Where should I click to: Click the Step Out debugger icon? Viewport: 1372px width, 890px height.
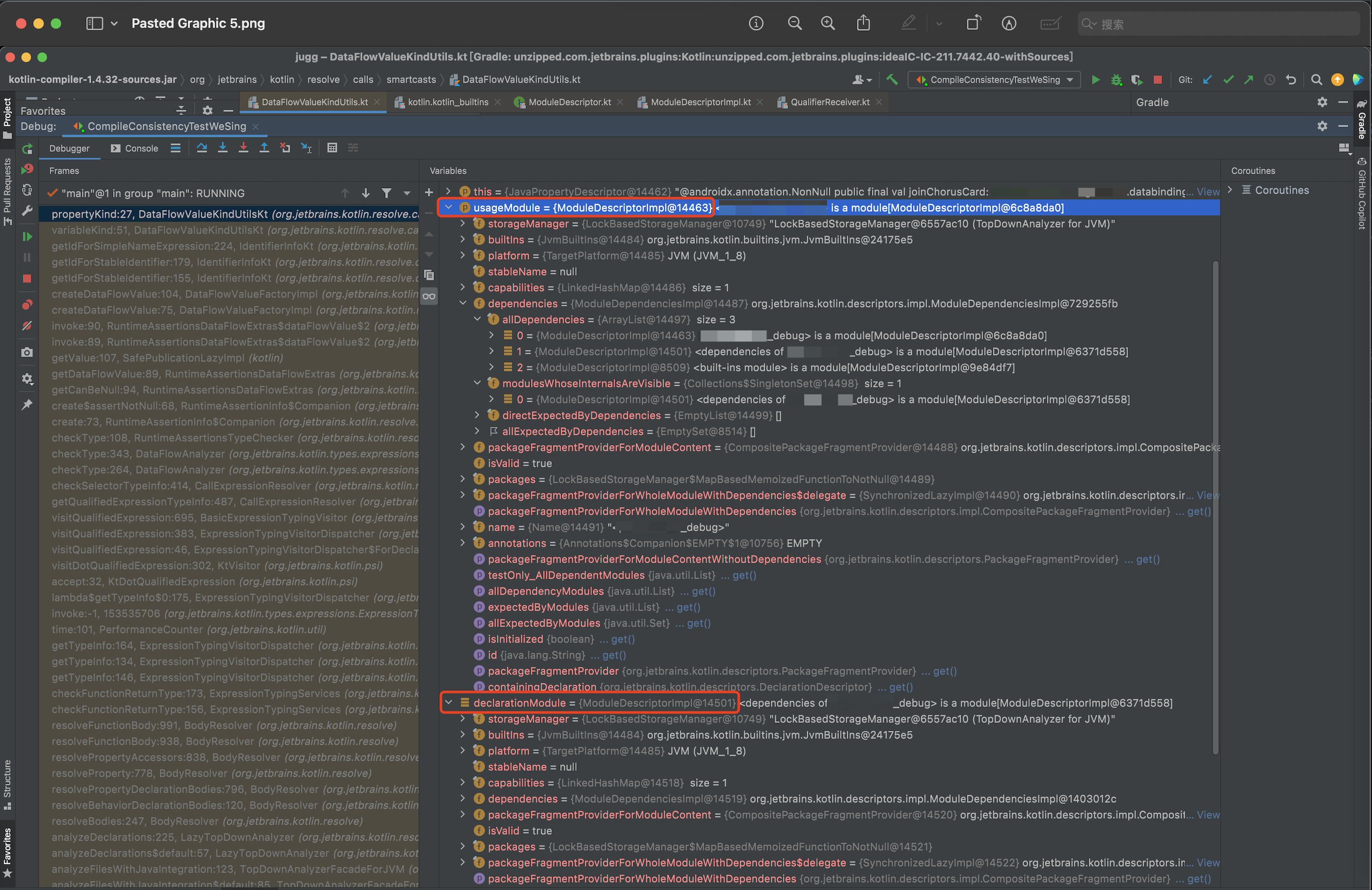(x=264, y=148)
